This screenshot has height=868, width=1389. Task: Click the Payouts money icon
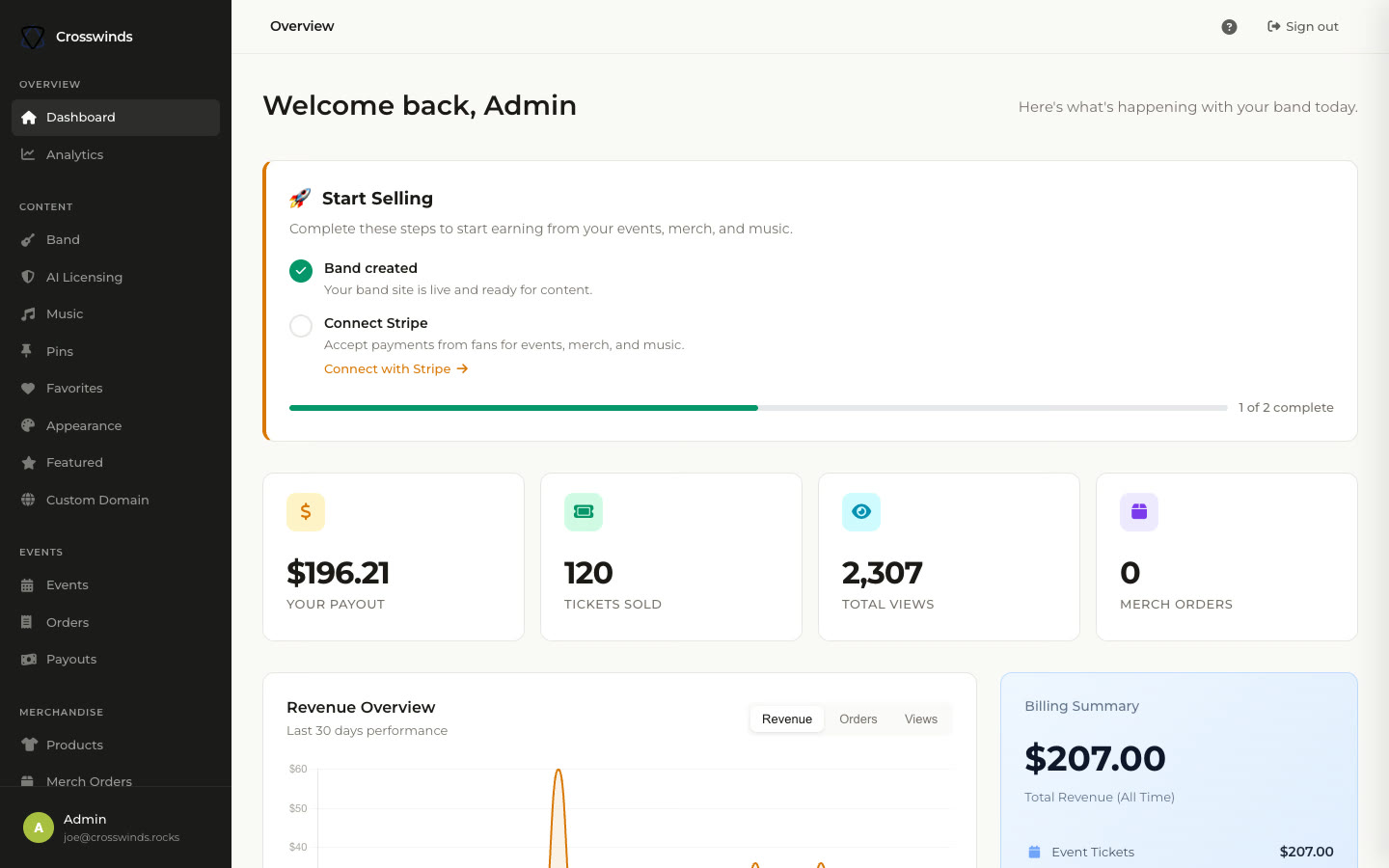pyautogui.click(x=28, y=660)
